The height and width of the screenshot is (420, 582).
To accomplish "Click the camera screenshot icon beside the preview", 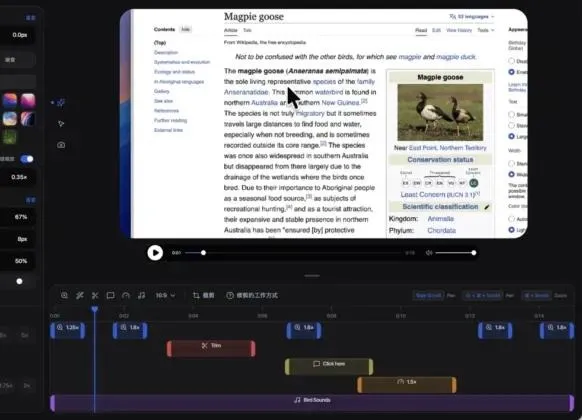I will coord(61,145).
